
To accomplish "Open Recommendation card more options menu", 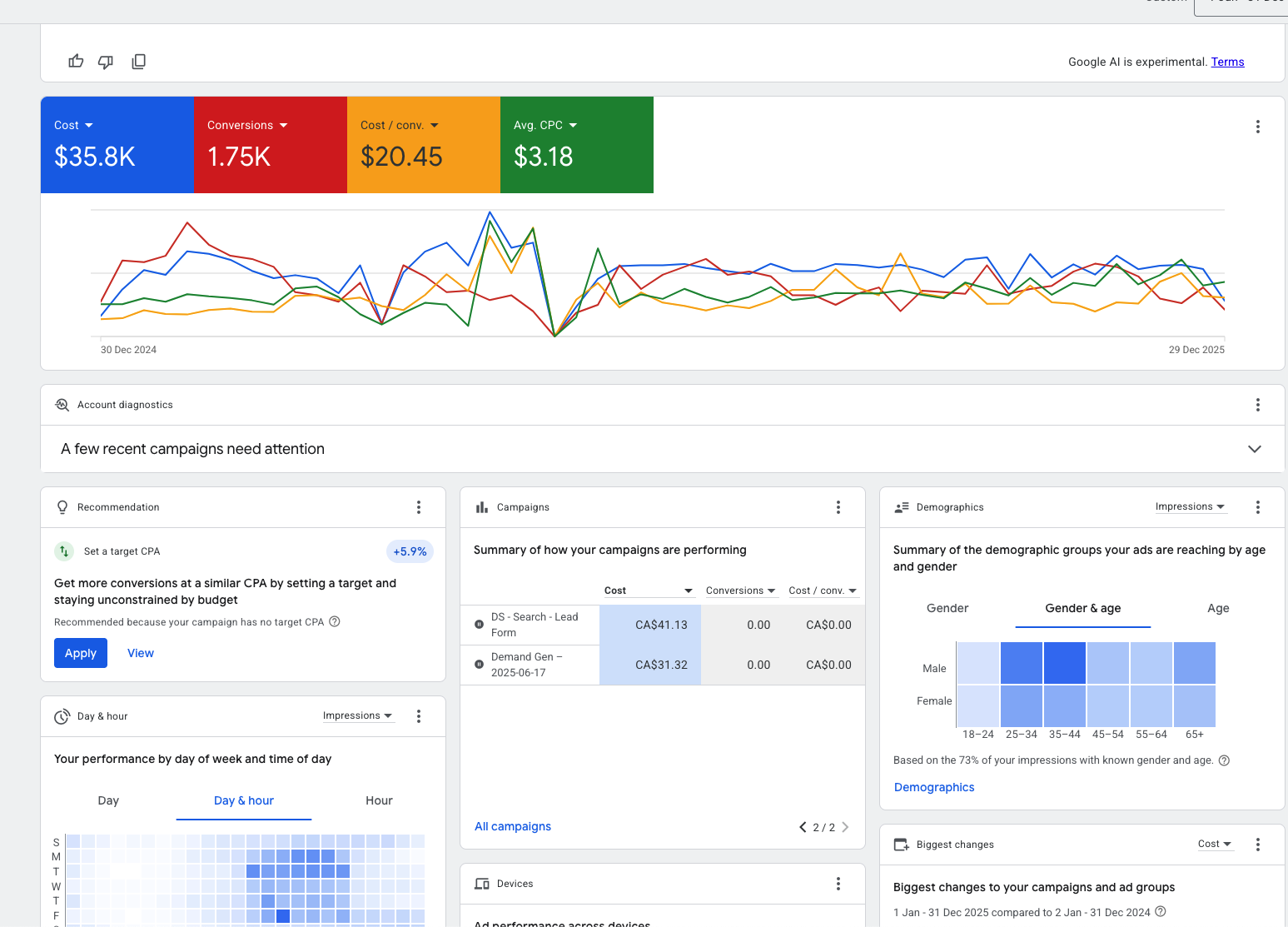I will [419, 507].
